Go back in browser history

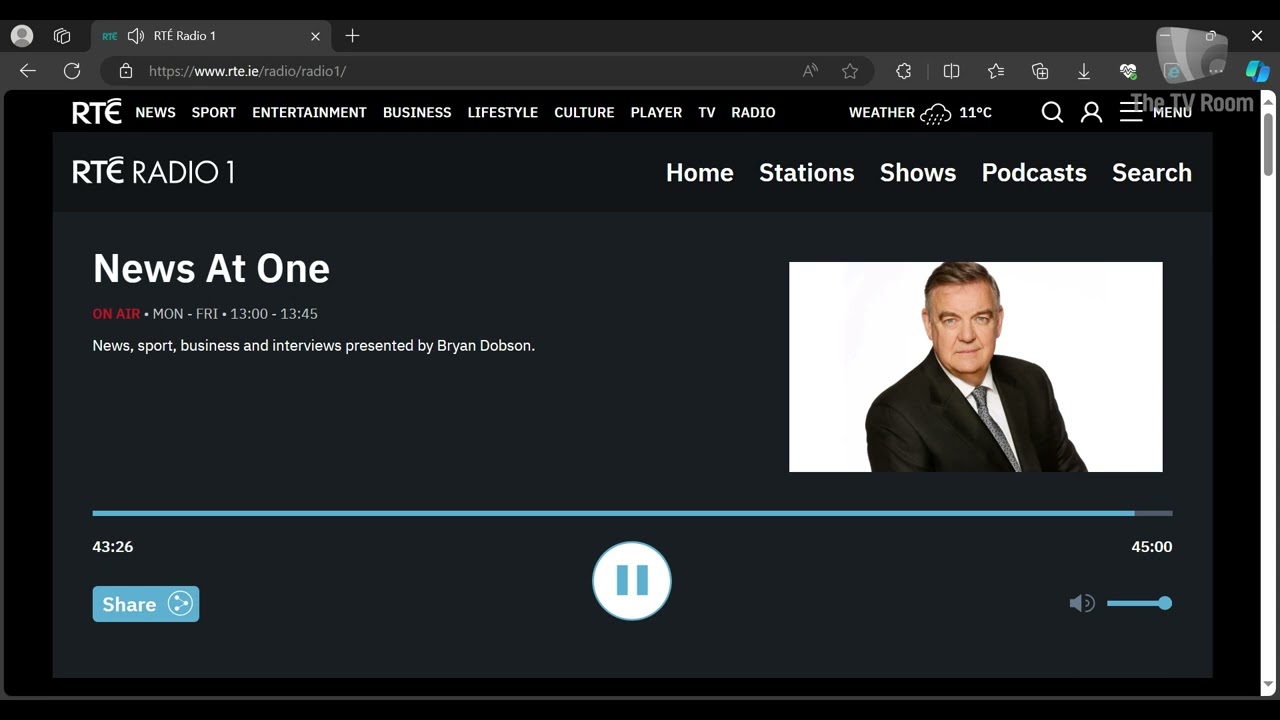[28, 71]
